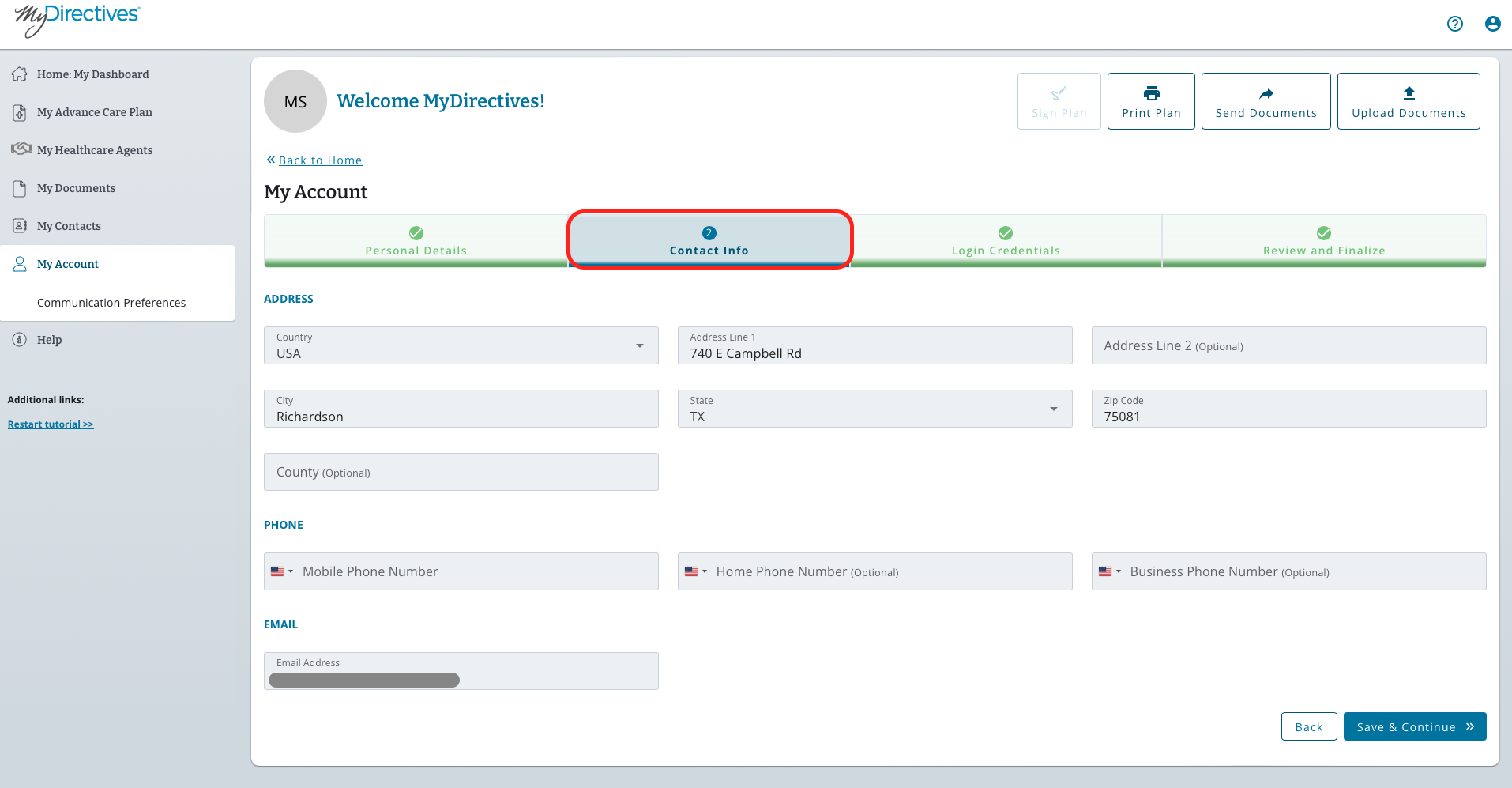Viewport: 1512px width, 788px height.
Task: Open the user profile icon menu
Action: [1492, 24]
